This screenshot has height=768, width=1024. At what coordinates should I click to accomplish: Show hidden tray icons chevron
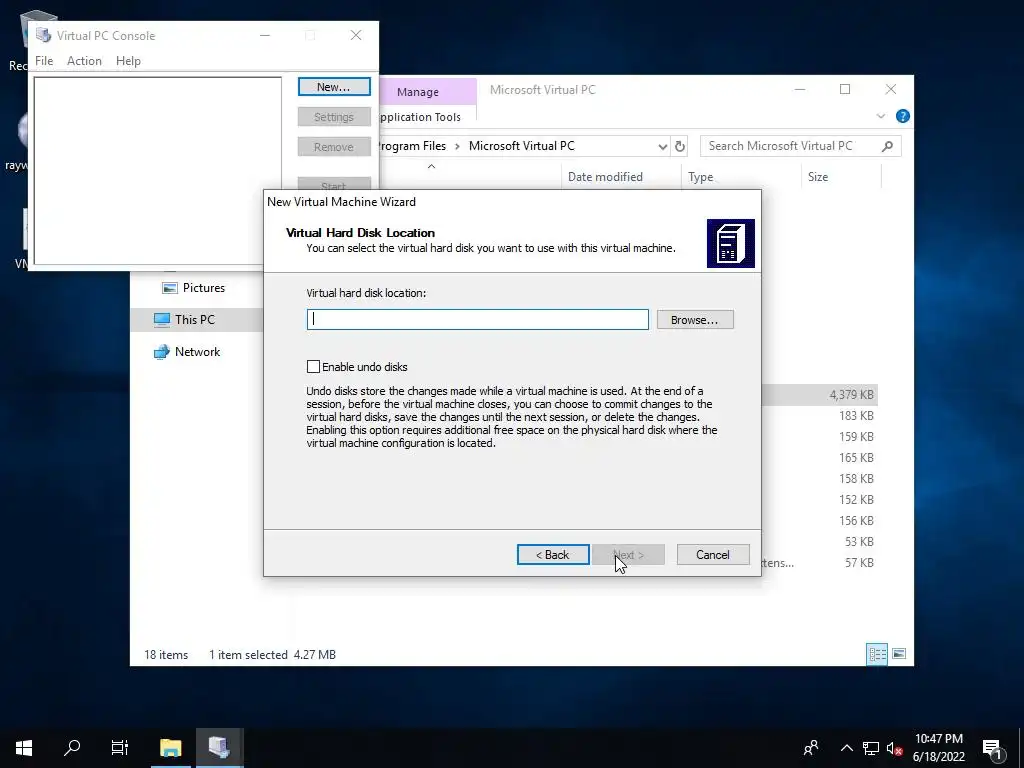tap(846, 748)
